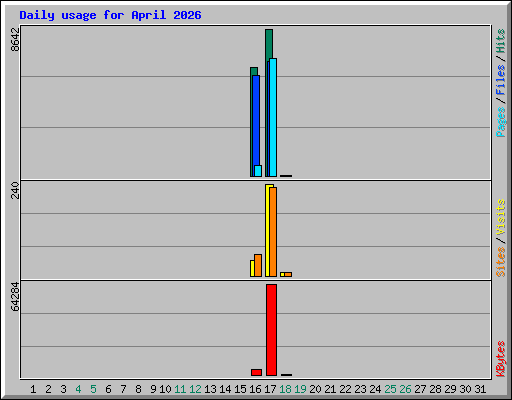Click the tall red KBytes bar for day 17
The width and height of the screenshot is (512, 400).
[271, 330]
